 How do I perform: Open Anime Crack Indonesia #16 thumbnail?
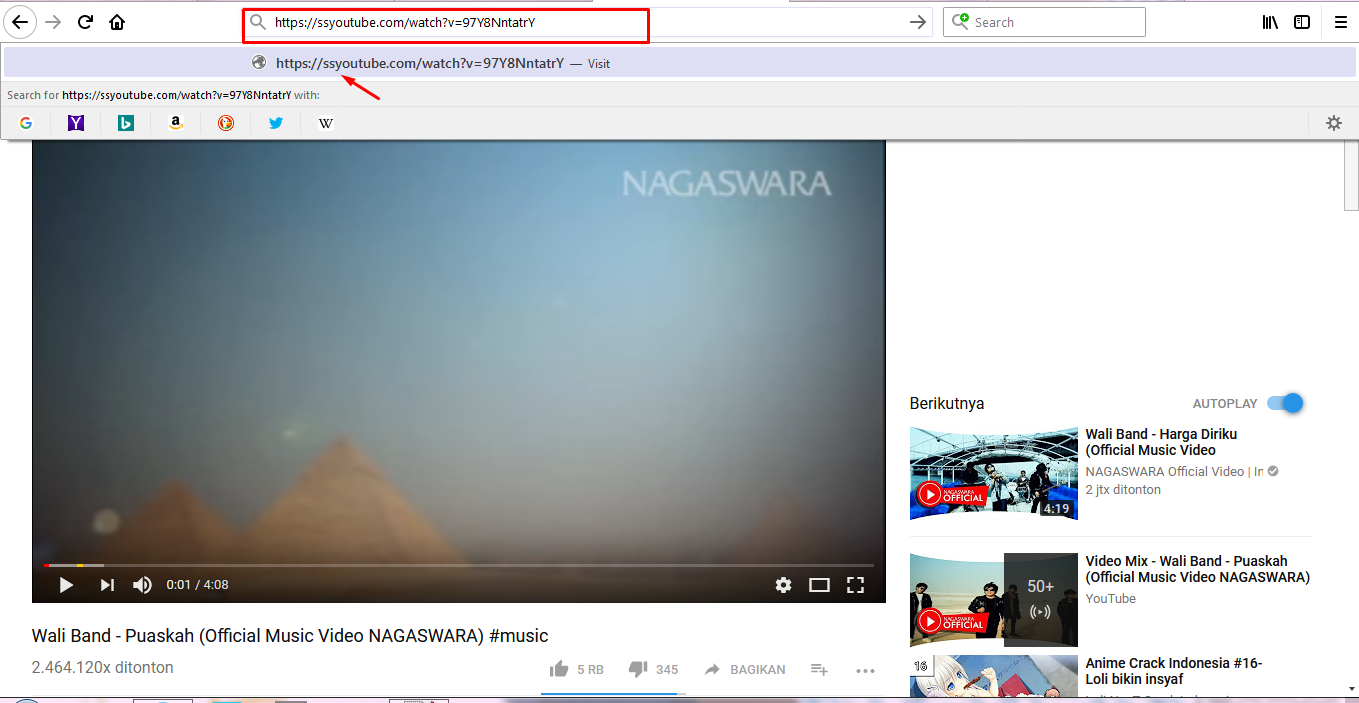coord(994,676)
